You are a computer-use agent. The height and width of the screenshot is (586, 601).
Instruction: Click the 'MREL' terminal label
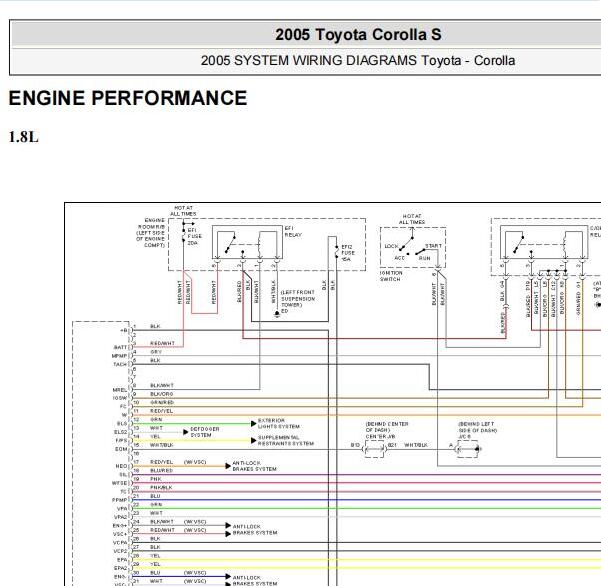pyautogui.click(x=120, y=390)
